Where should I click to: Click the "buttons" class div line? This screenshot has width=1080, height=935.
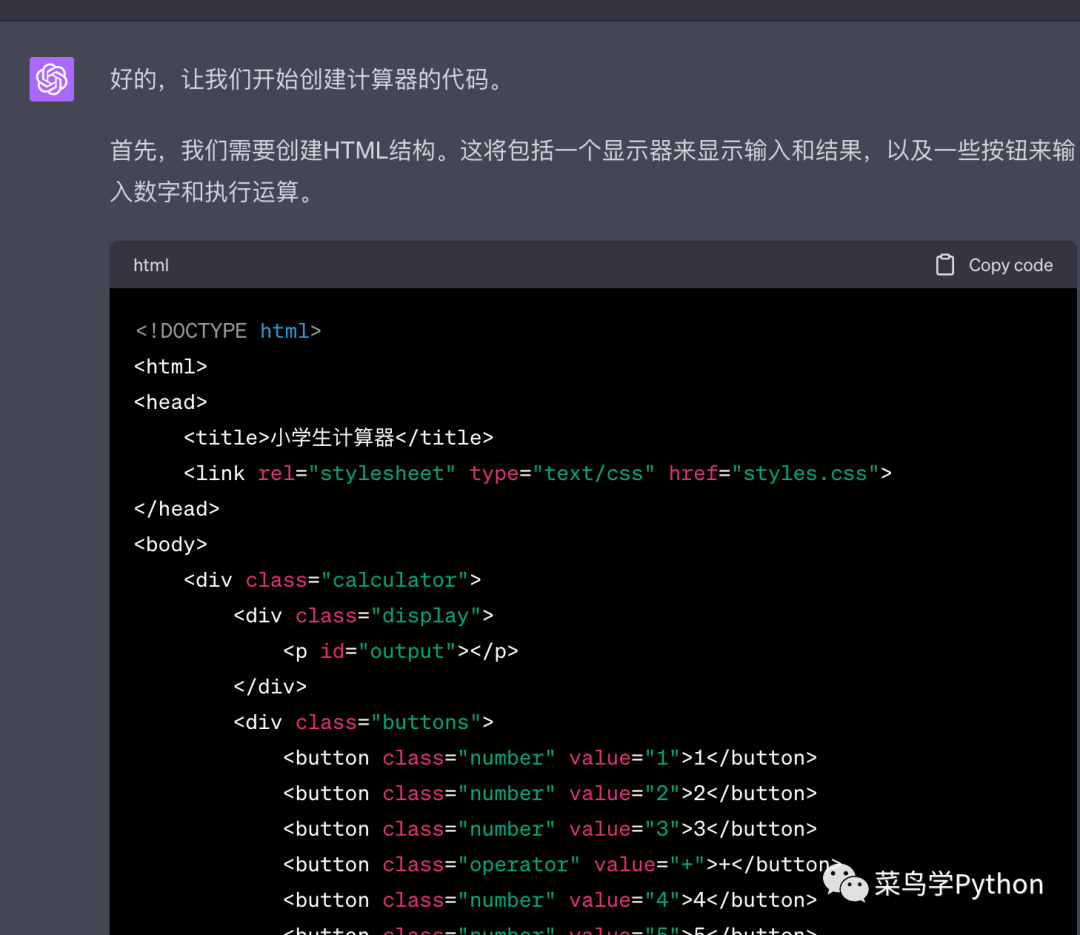point(363,722)
